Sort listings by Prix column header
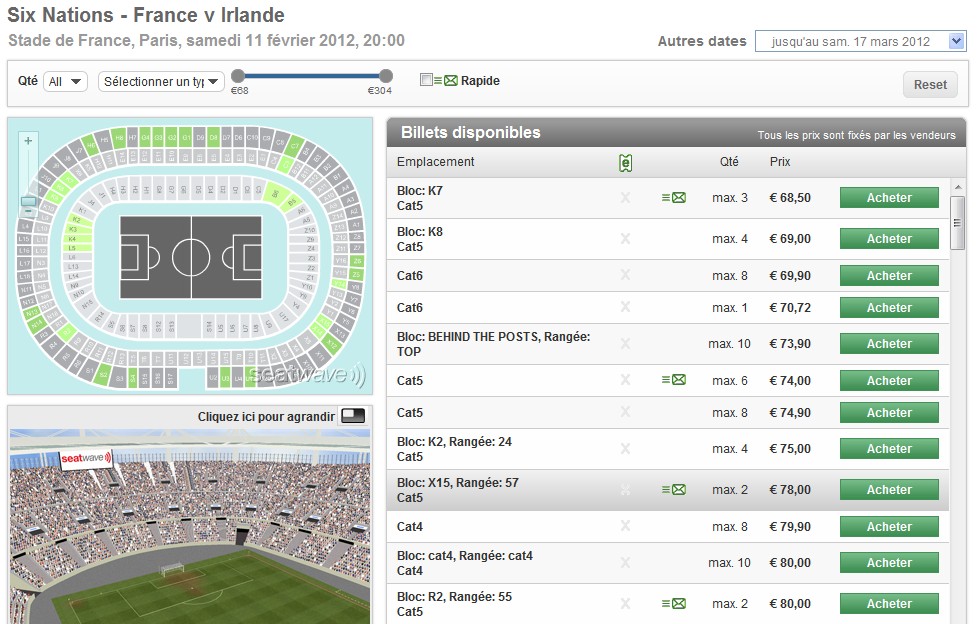Image resolution: width=979 pixels, height=624 pixels. coord(780,161)
